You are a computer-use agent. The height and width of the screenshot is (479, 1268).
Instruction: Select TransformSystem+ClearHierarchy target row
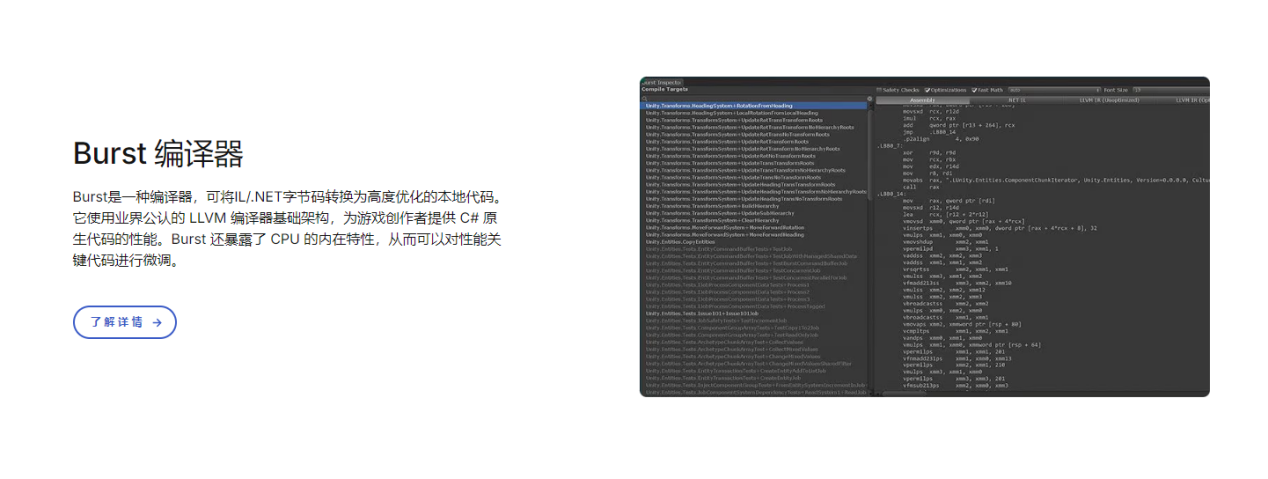(x=753, y=220)
